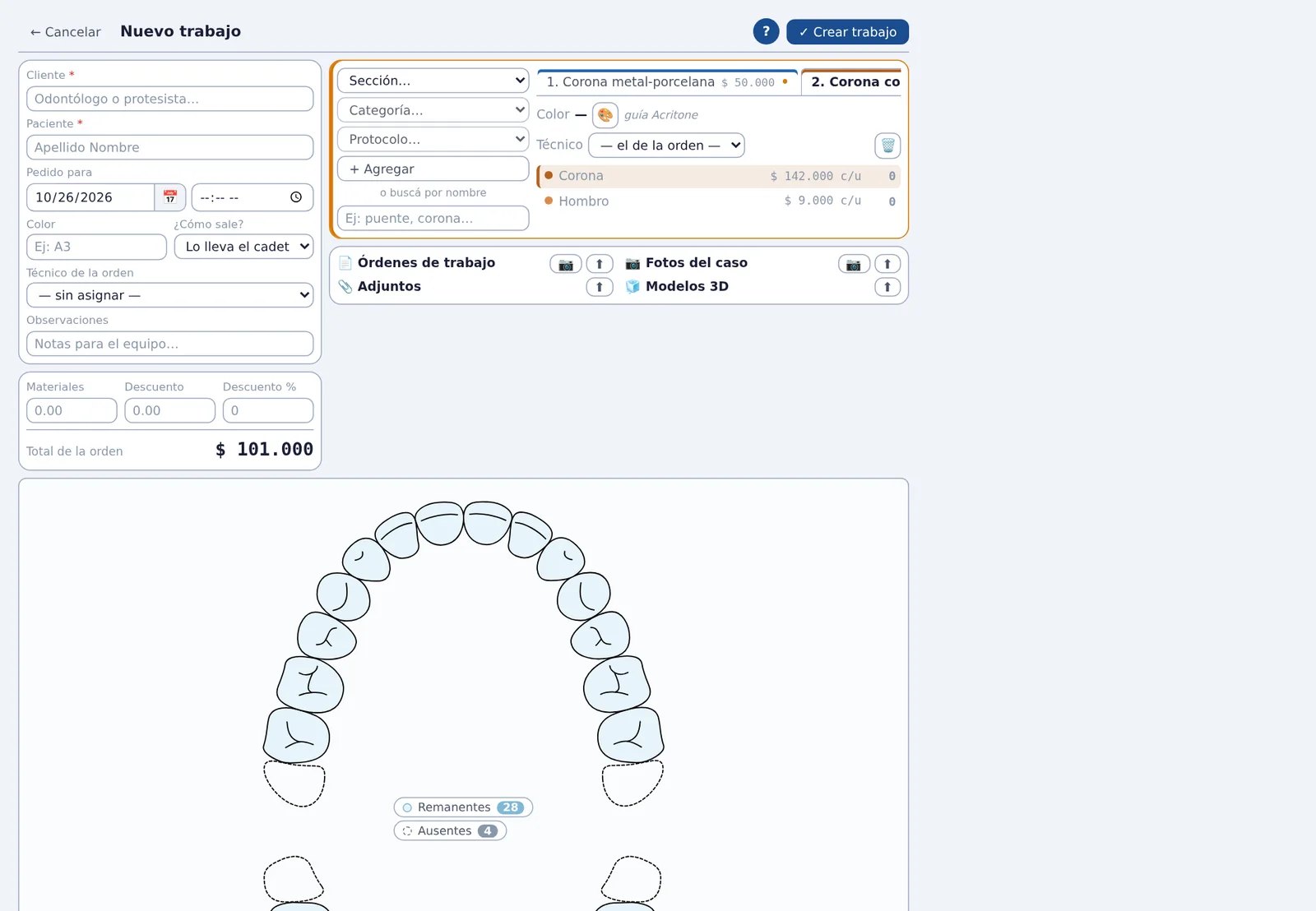Expand the Categoría dropdown
This screenshot has width=1316, height=911.
coord(433,110)
